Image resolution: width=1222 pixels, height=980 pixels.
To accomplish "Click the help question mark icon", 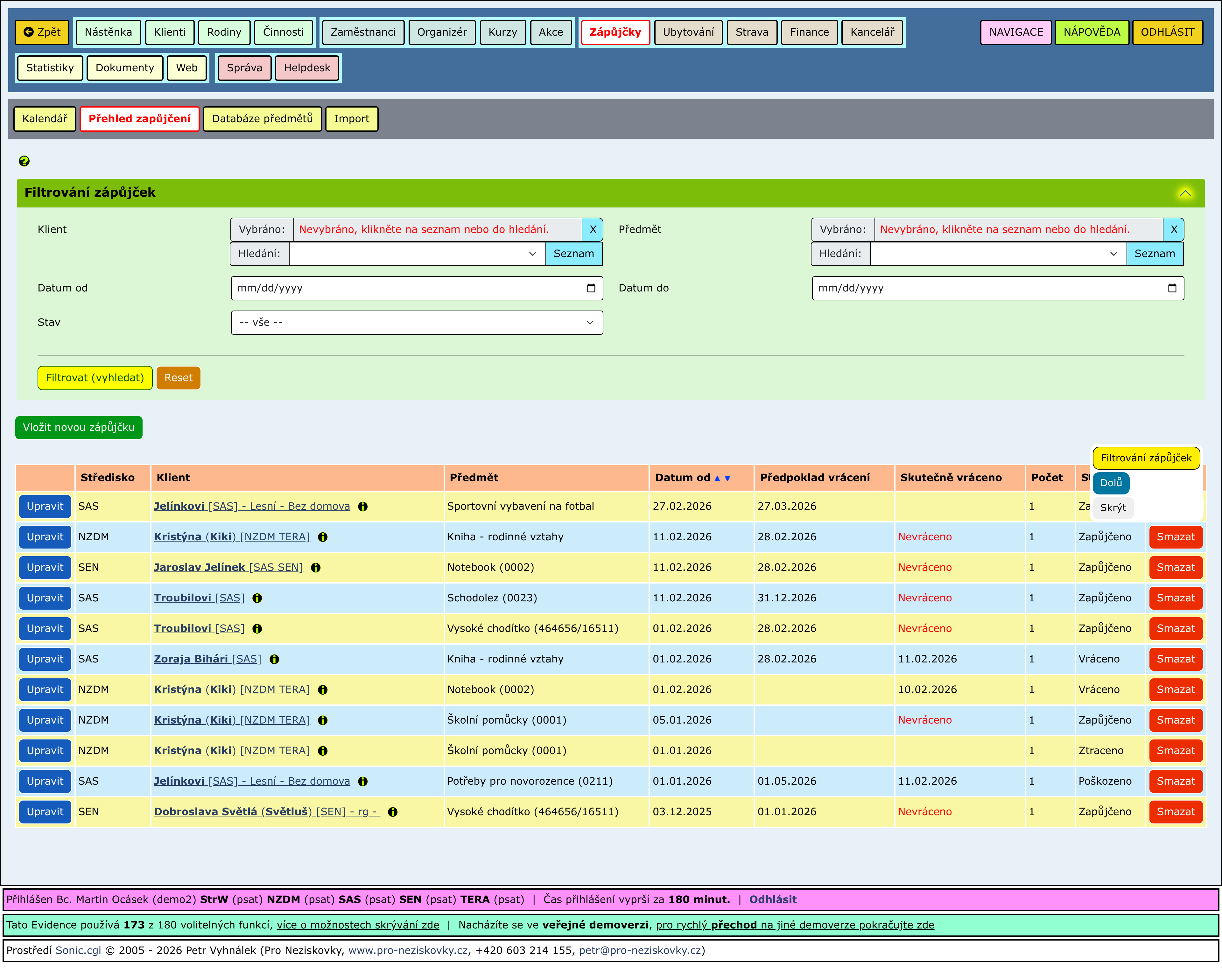I will 24,161.
